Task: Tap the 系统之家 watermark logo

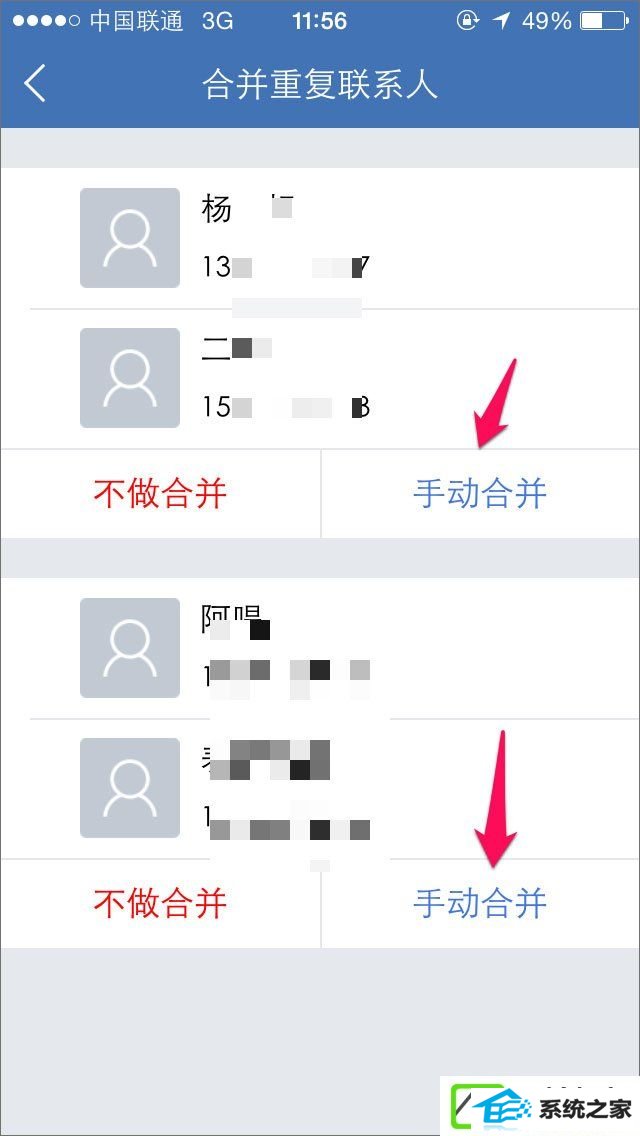Action: pos(540,1108)
